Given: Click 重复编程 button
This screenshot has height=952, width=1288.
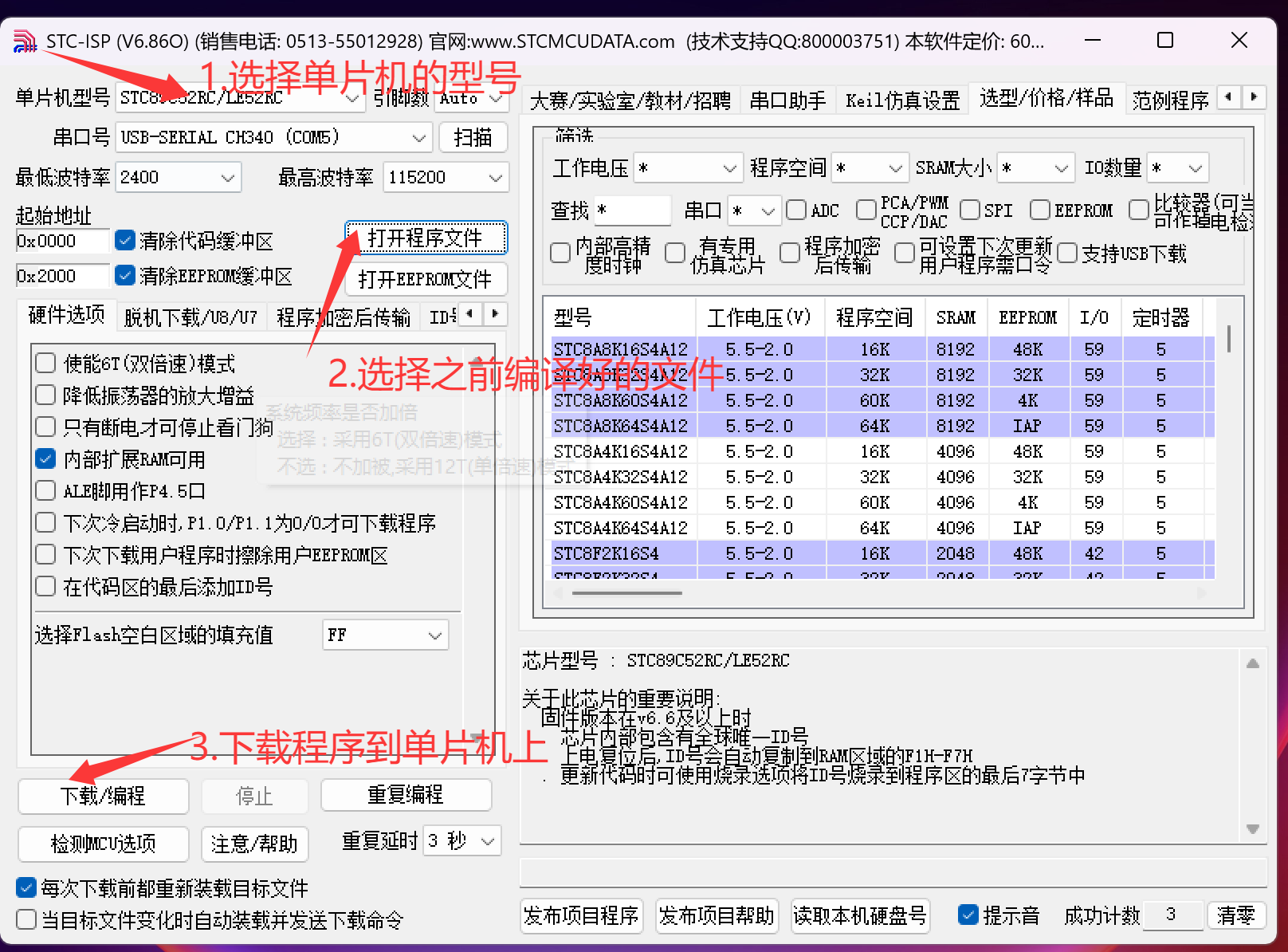Looking at the screenshot, I should pos(406,795).
